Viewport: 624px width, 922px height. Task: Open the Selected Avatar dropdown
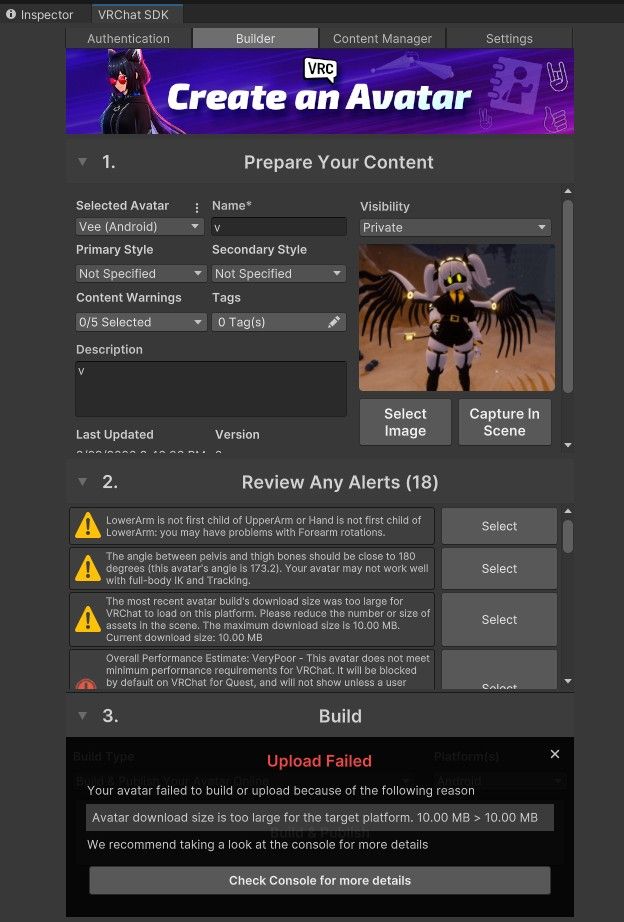click(x=139, y=226)
